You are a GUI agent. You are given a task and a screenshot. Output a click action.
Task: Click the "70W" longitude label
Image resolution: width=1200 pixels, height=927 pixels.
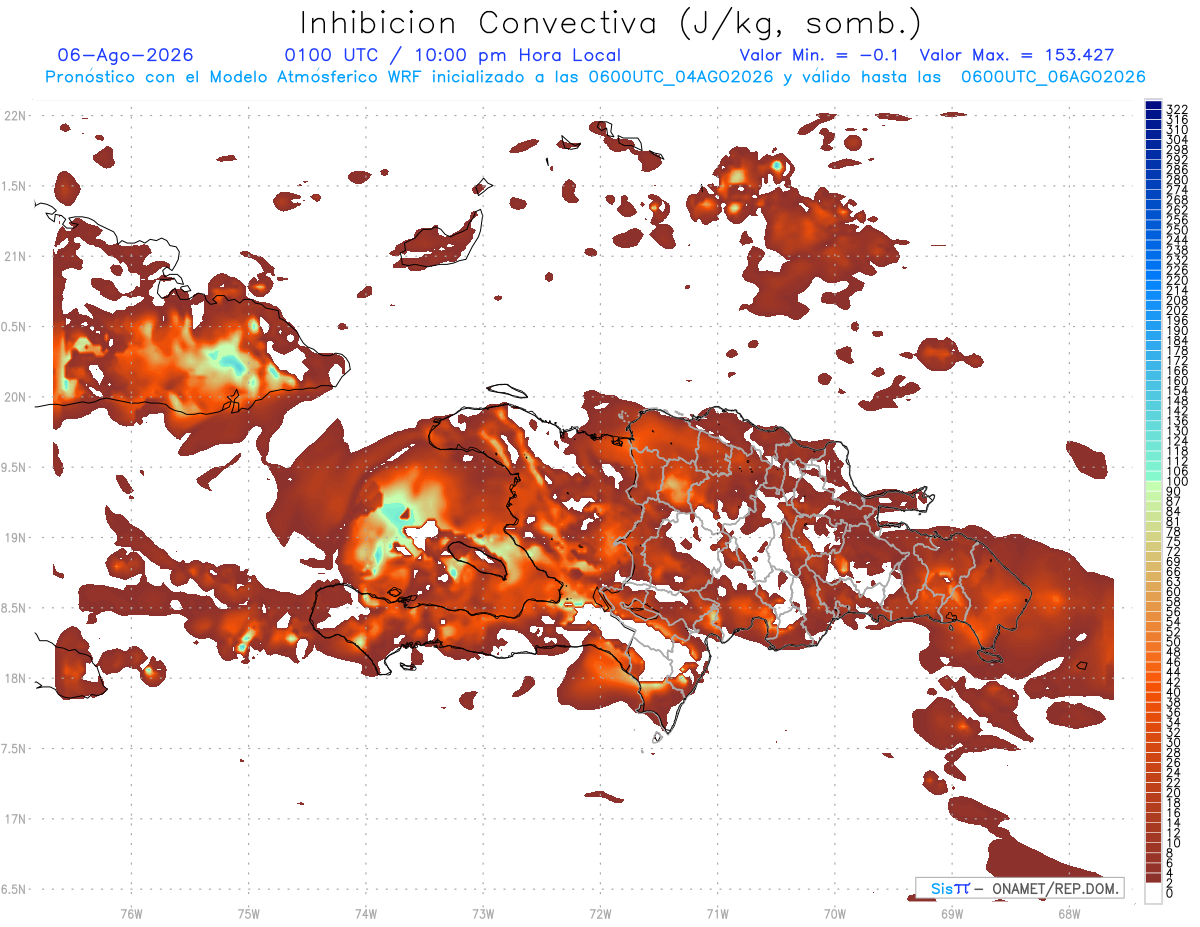(835, 913)
